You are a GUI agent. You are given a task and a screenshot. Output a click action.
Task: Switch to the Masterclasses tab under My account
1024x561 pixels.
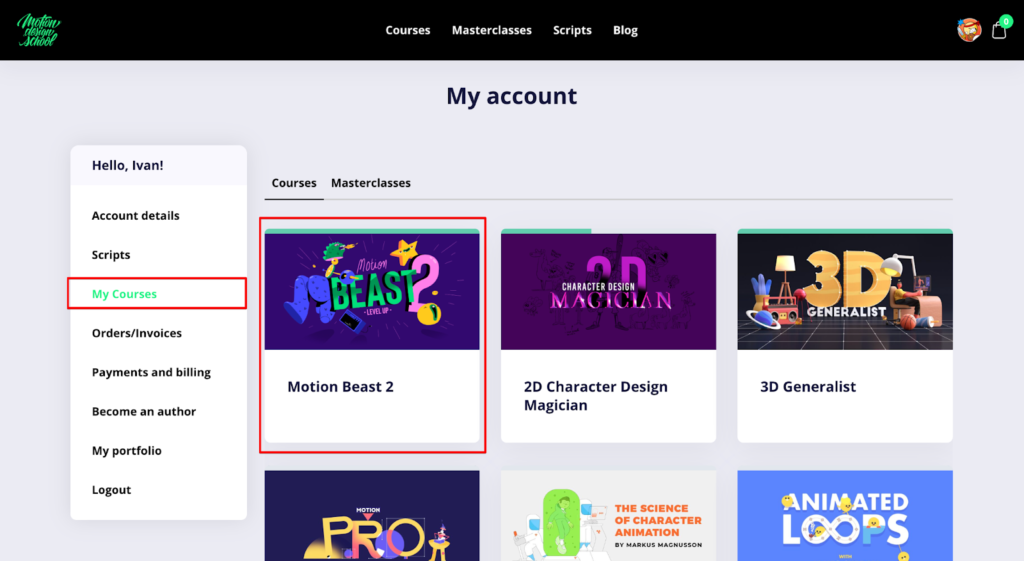click(371, 183)
